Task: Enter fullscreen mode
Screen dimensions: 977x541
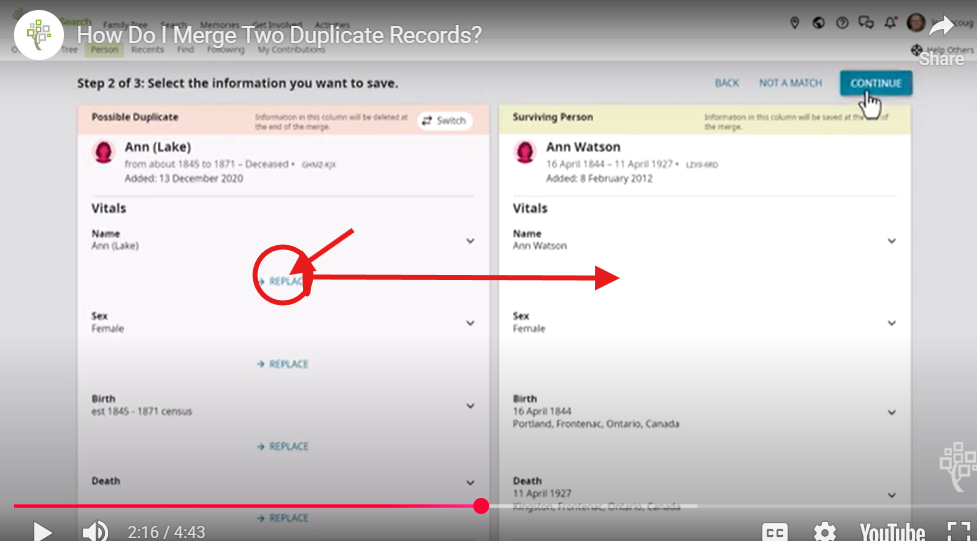Action: (958, 532)
